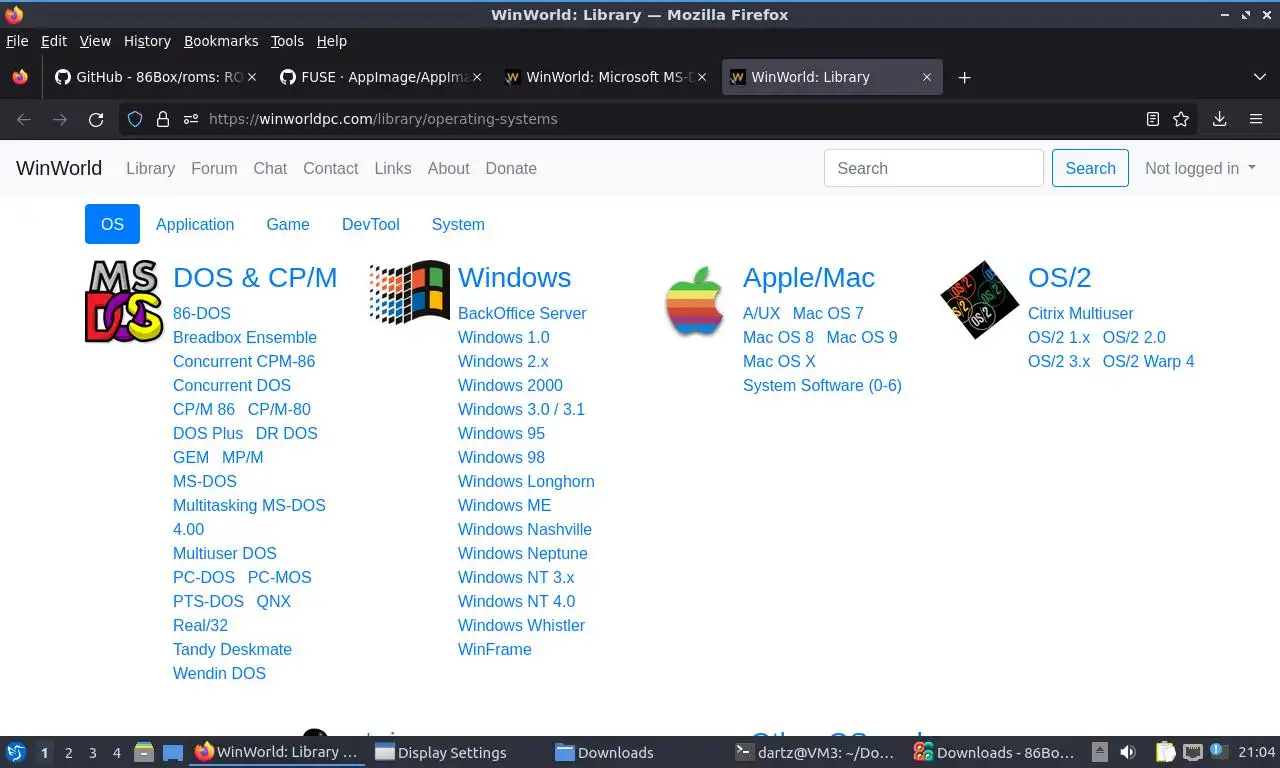Screen dimensions: 1280x768
Task: Open the Tandy Deskmate link
Action: [x=232, y=649]
